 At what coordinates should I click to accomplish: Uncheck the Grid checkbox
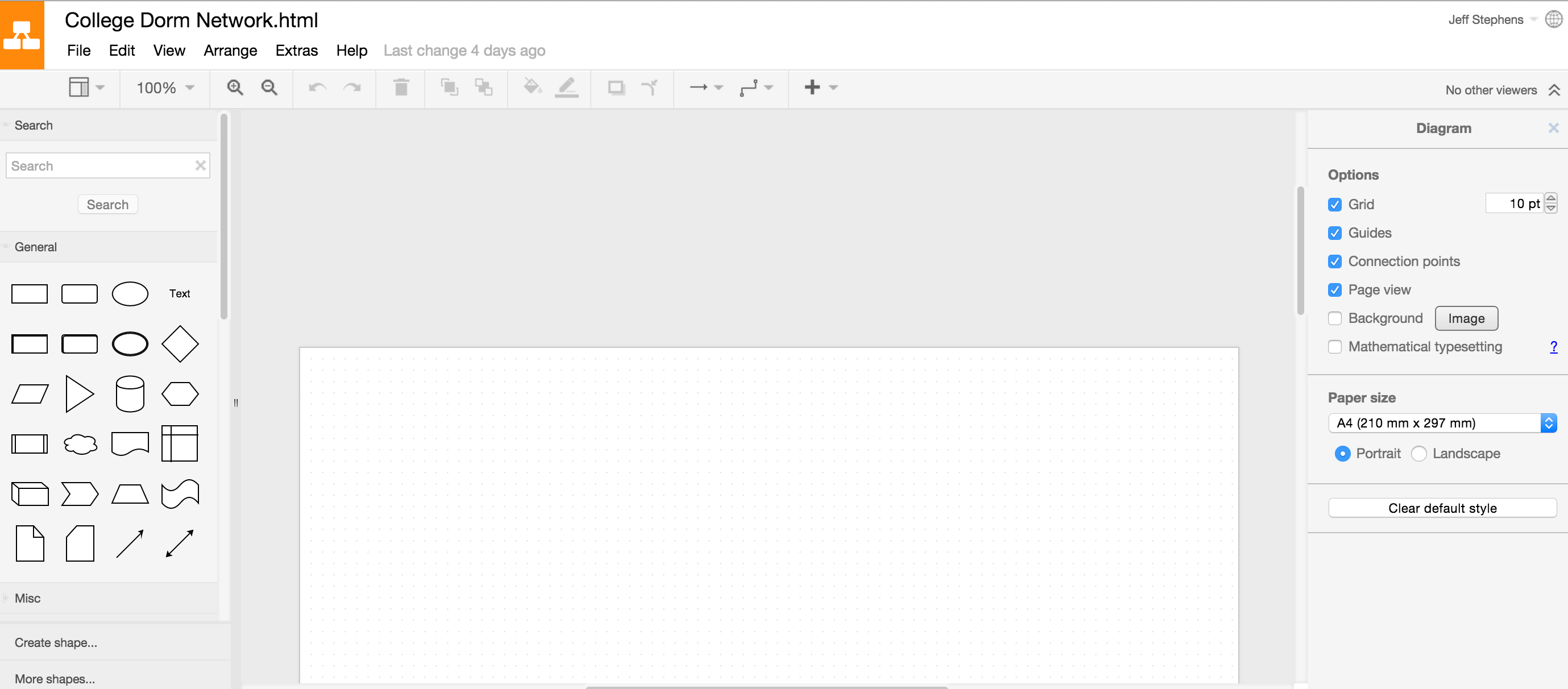pos(1334,205)
